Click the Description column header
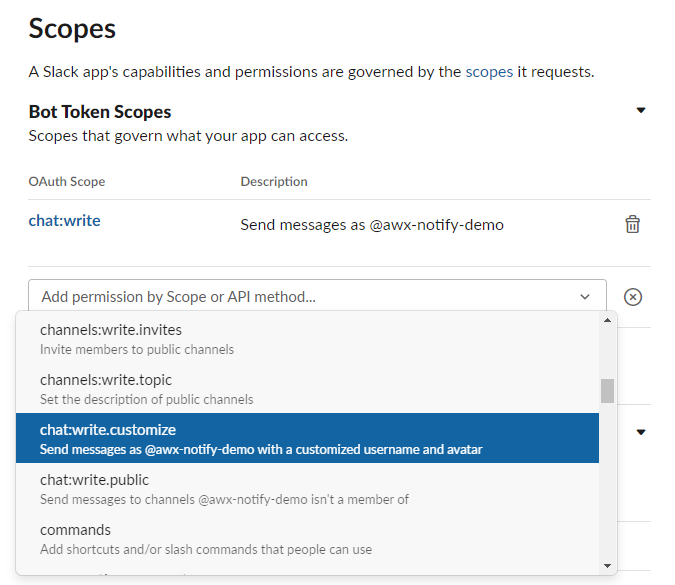Screen dimensions: 675x585 pyautogui.click(x=274, y=182)
